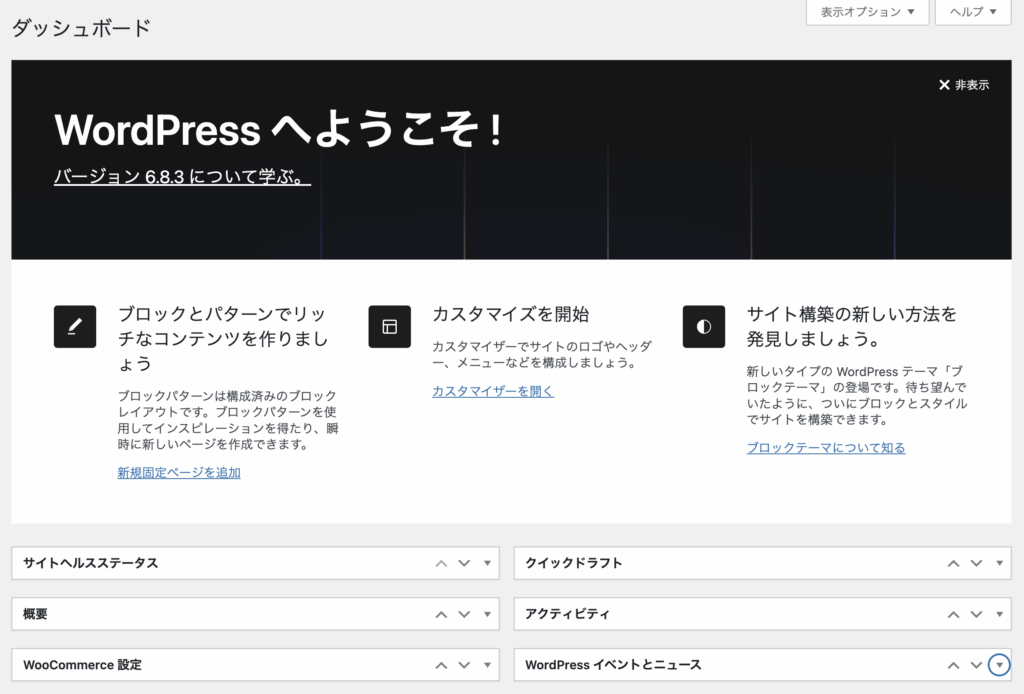Toggle the WordPress イベントとニュース panel

(999, 665)
